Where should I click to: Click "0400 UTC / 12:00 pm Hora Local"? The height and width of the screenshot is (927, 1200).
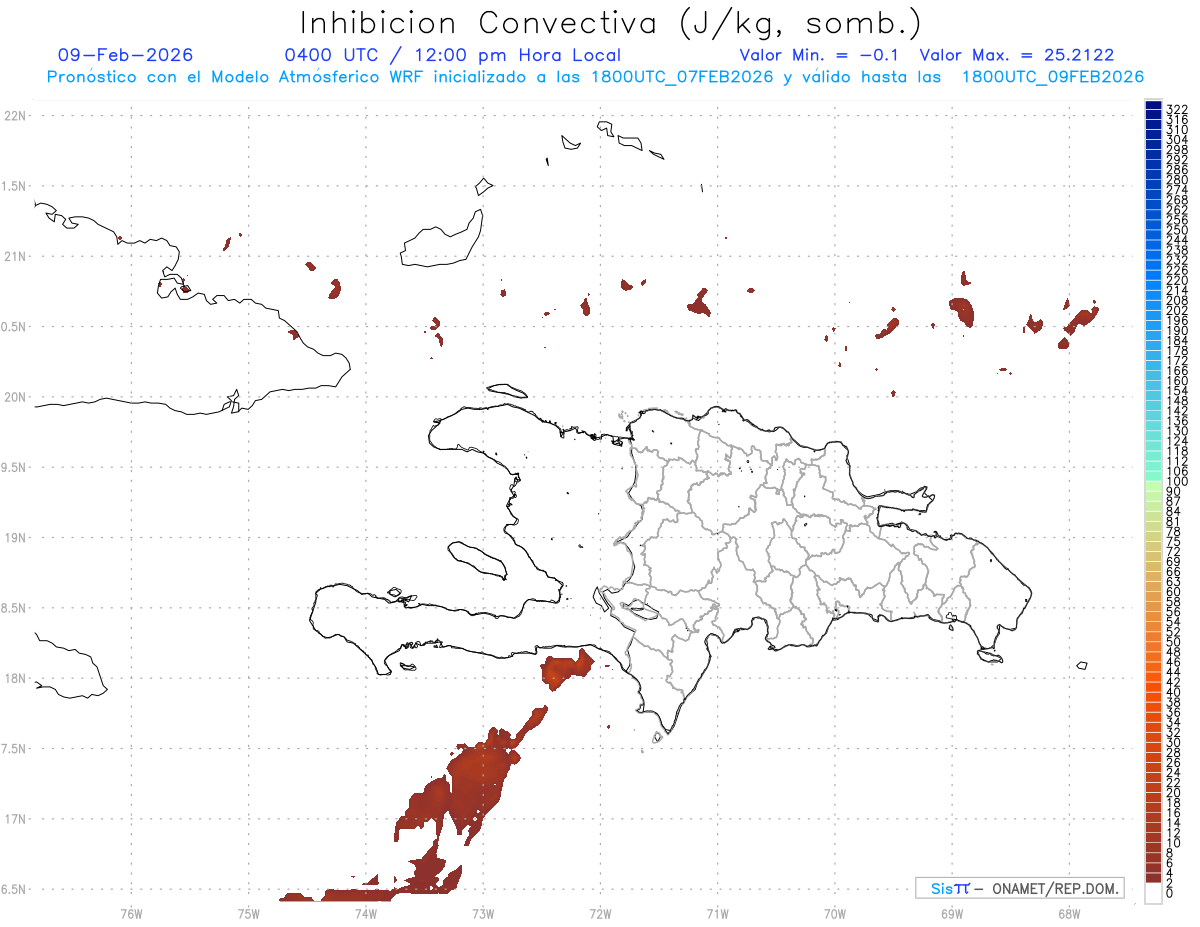452,55
